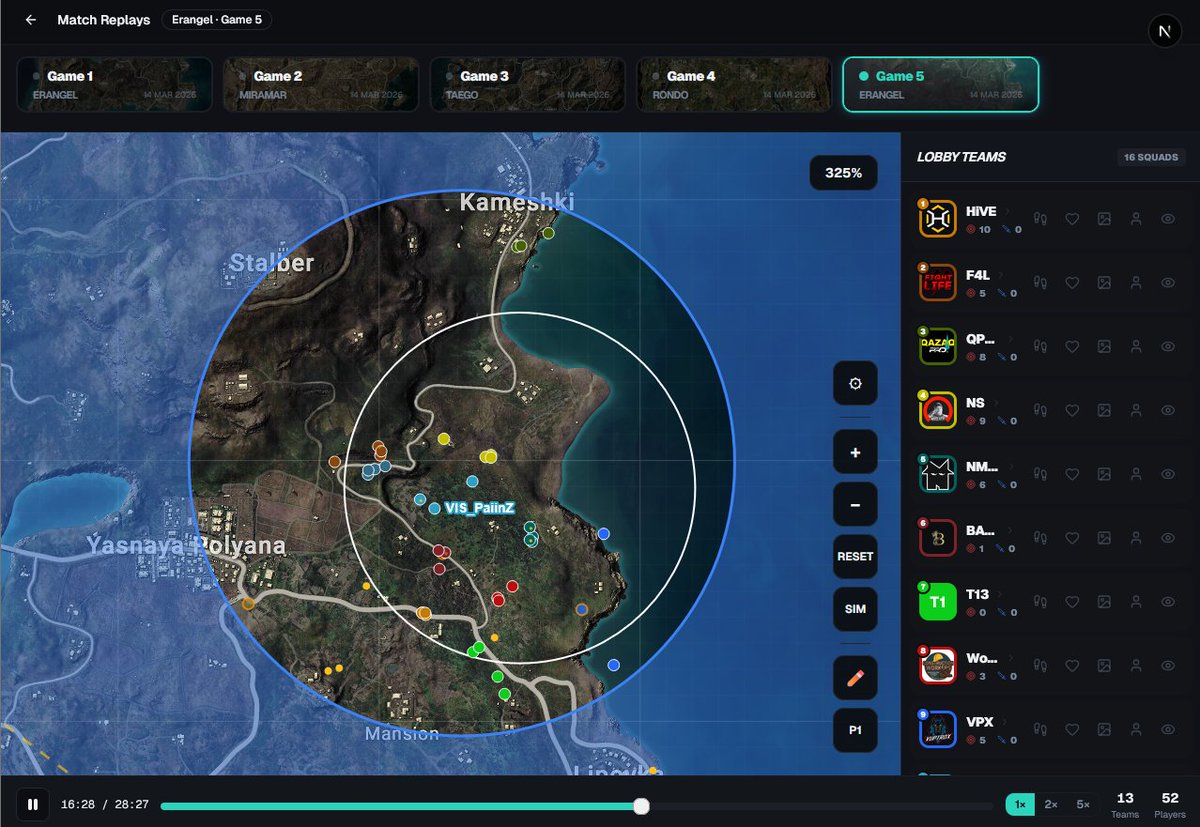Viewport: 1200px width, 827px height.
Task: Select the Game 5 Erangel tab
Action: (941, 84)
